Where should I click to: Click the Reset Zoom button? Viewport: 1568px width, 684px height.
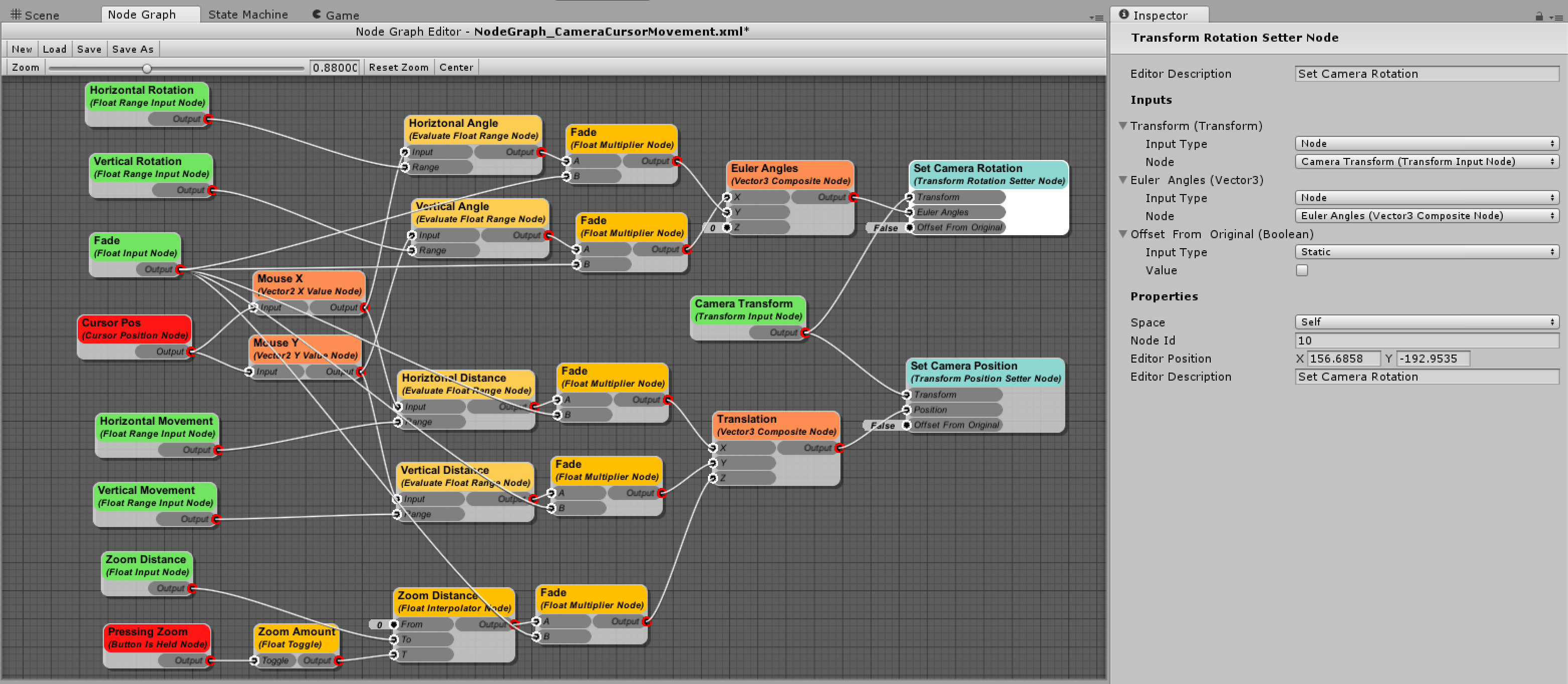click(398, 68)
